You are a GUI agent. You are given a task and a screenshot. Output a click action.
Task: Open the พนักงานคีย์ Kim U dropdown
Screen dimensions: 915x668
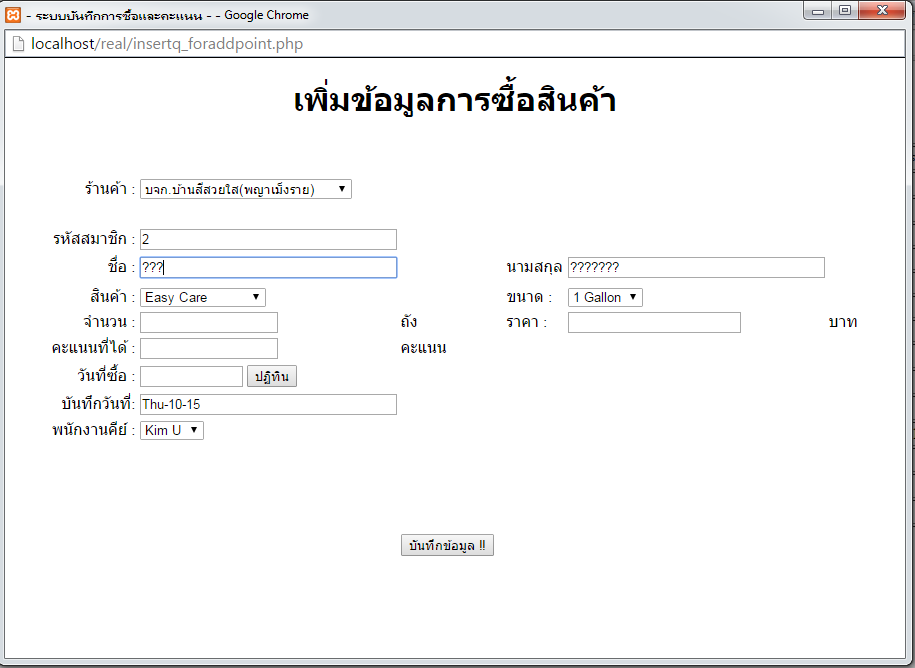[172, 431]
